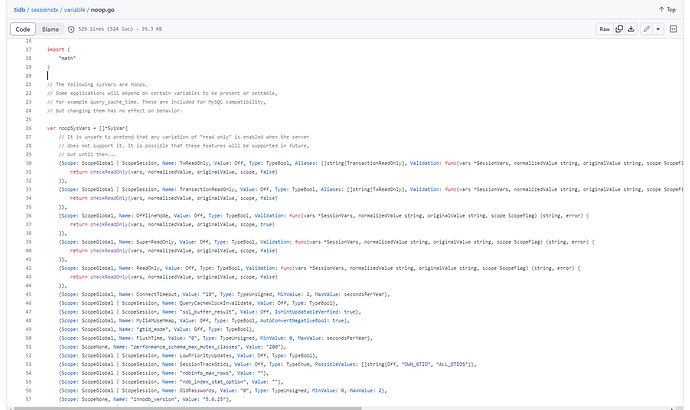This screenshot has height=410, width=690.
Task: Click the file history clock icon
Action: click(71, 29)
